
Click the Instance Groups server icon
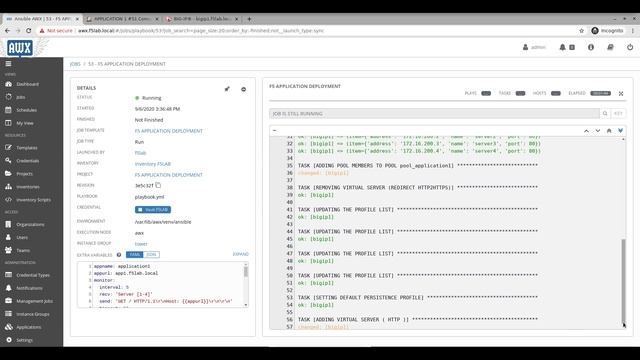9,314
